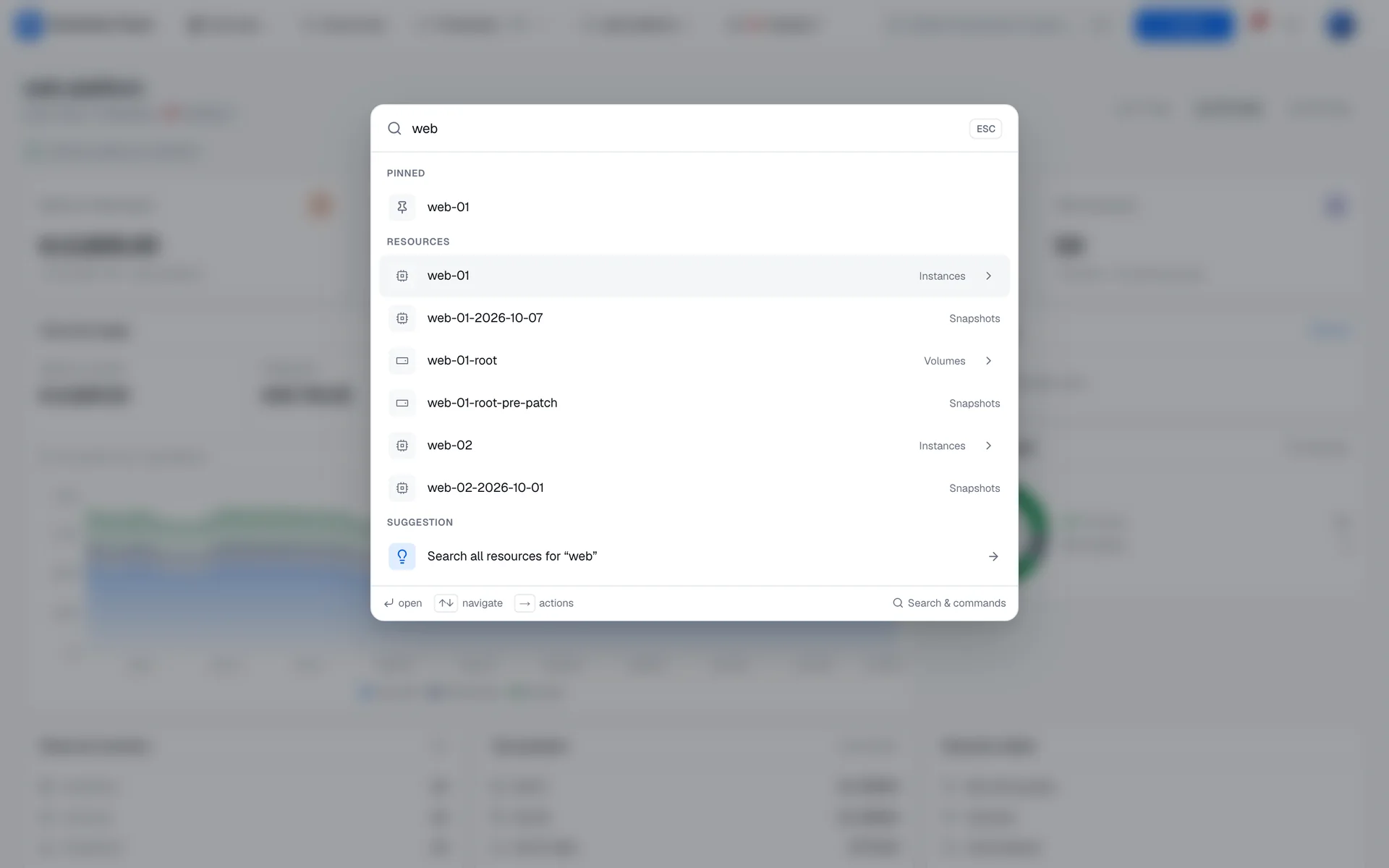Click the lightbulb suggestion icon
Image resolution: width=1389 pixels, height=868 pixels.
coord(402,556)
